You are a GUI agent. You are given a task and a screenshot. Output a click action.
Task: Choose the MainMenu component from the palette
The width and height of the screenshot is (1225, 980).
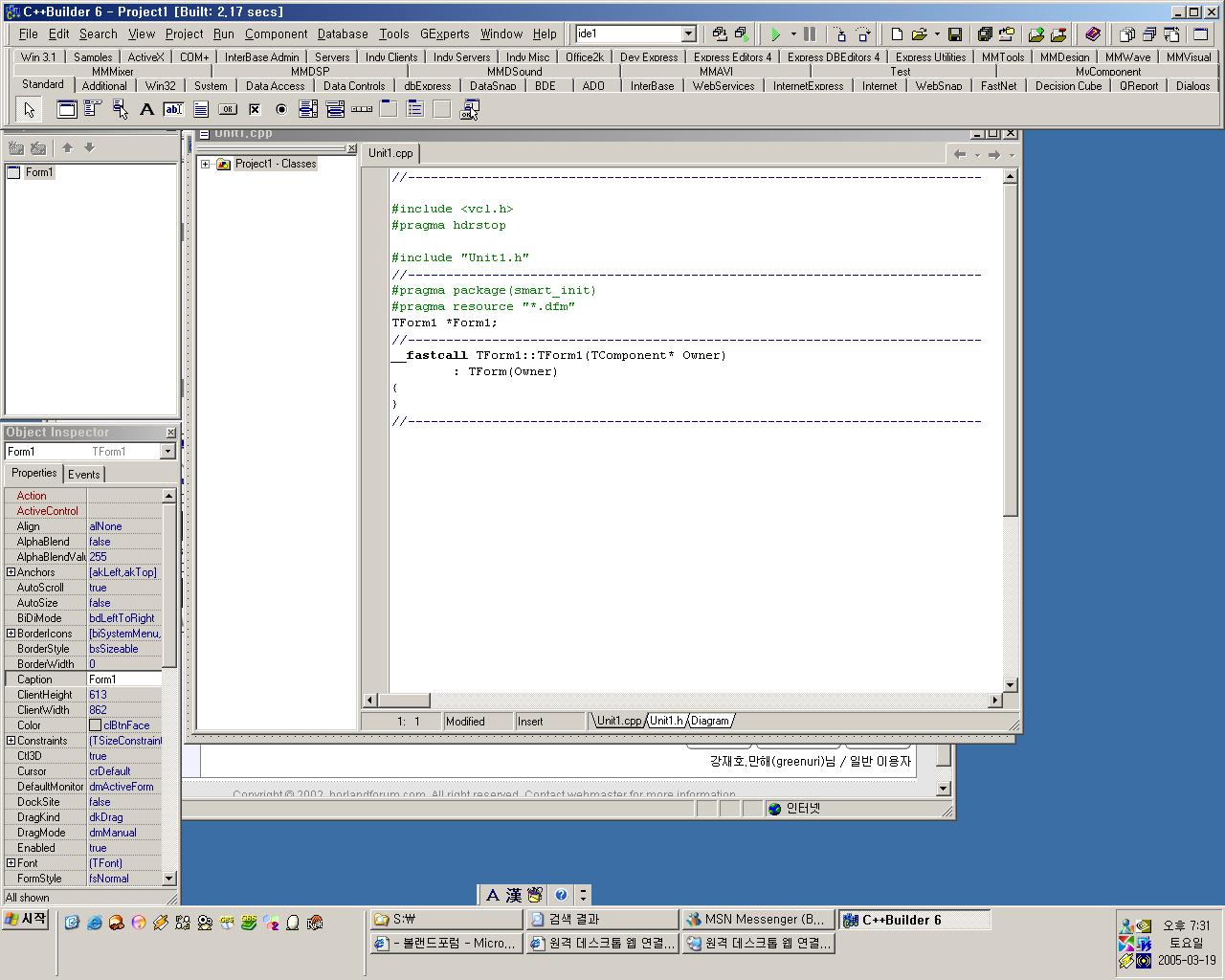pyautogui.click(x=93, y=109)
